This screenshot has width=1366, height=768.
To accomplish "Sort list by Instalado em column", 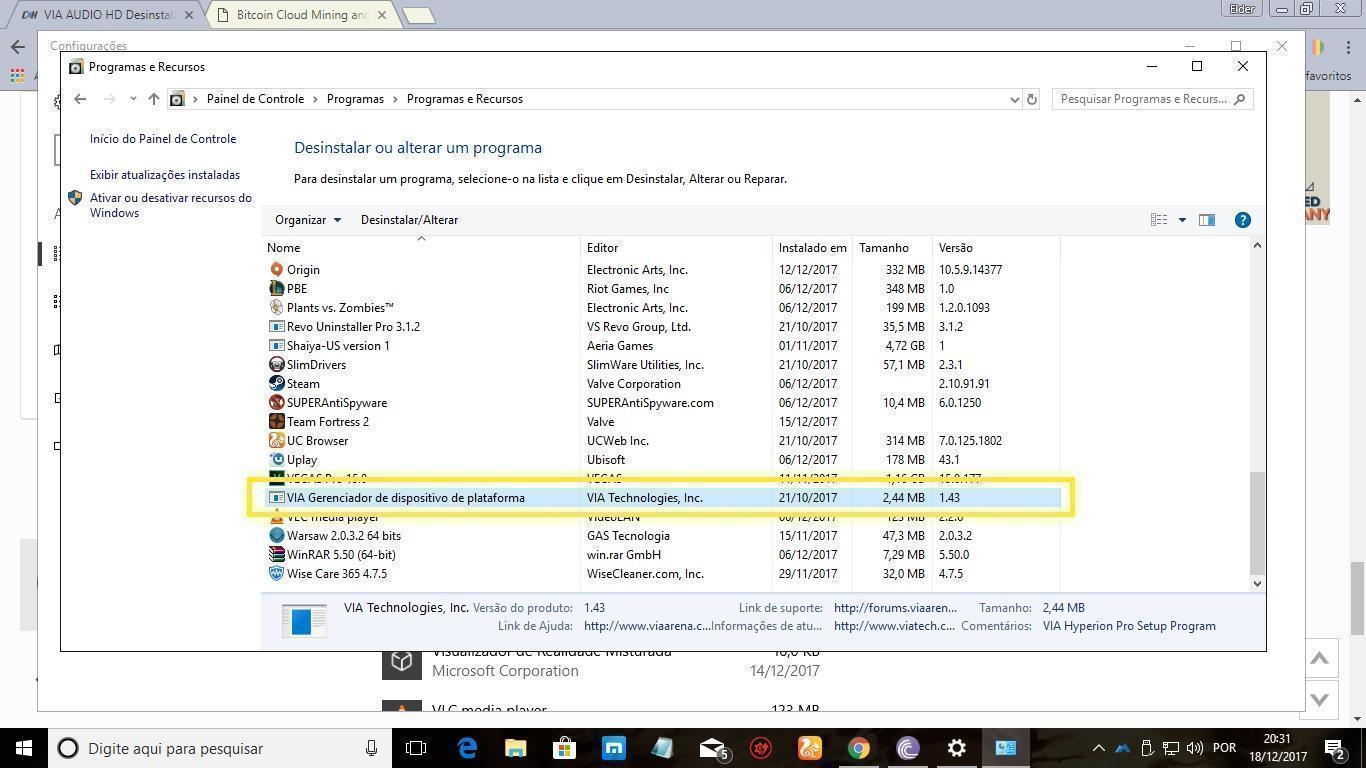I will 812,248.
